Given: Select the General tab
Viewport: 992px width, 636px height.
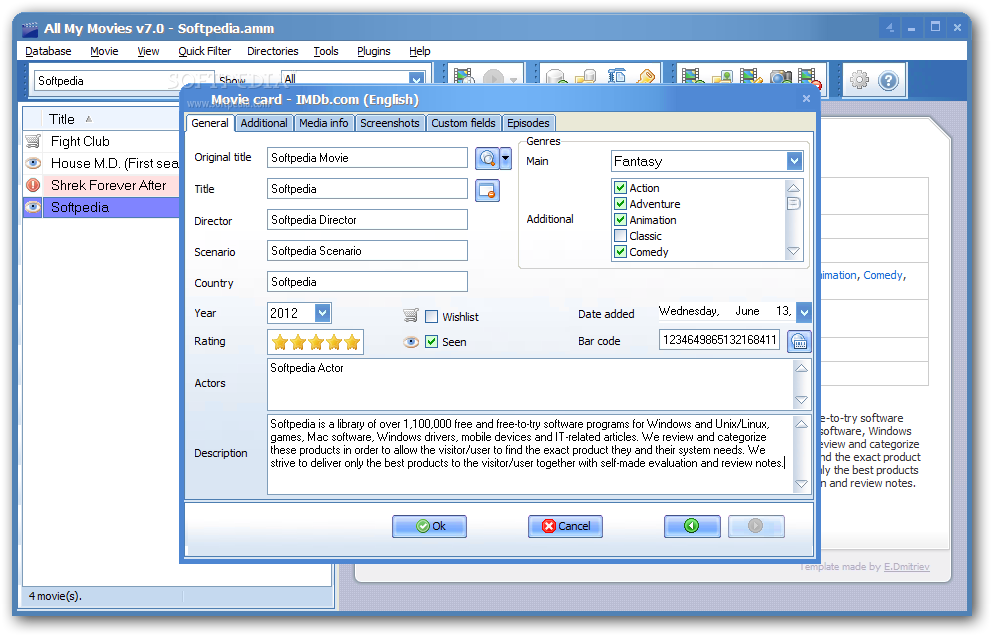Looking at the screenshot, I should pos(210,123).
